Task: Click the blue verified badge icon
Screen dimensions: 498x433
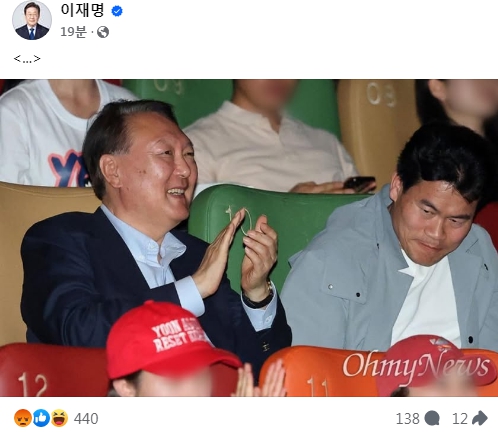Action: coord(117,11)
